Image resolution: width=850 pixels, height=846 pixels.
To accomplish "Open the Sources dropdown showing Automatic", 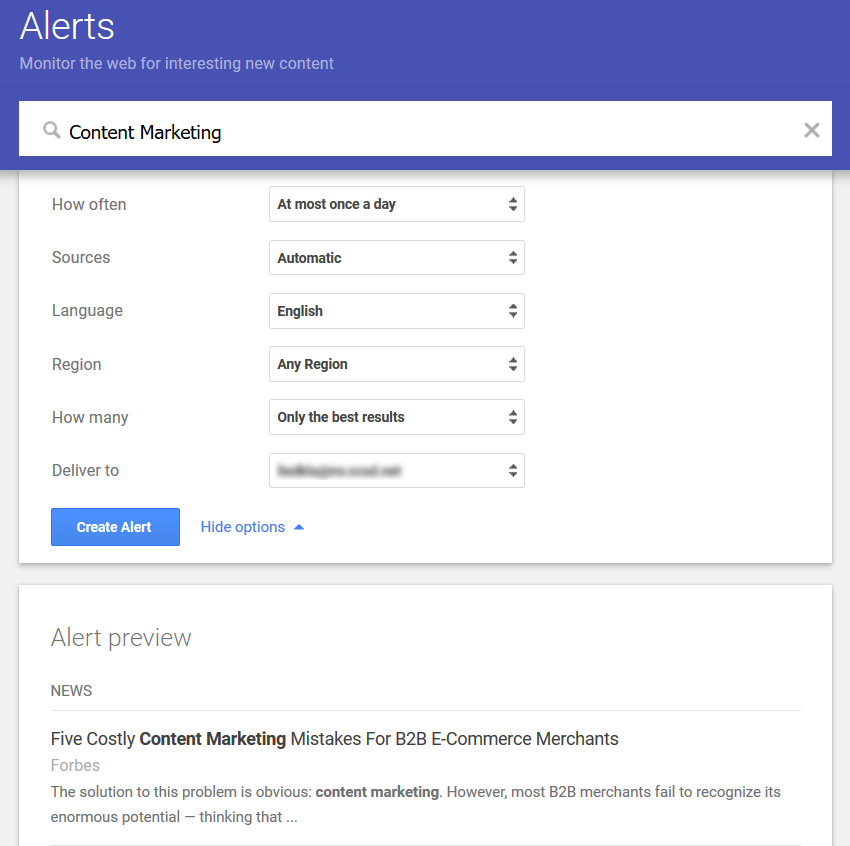I will pos(396,257).
